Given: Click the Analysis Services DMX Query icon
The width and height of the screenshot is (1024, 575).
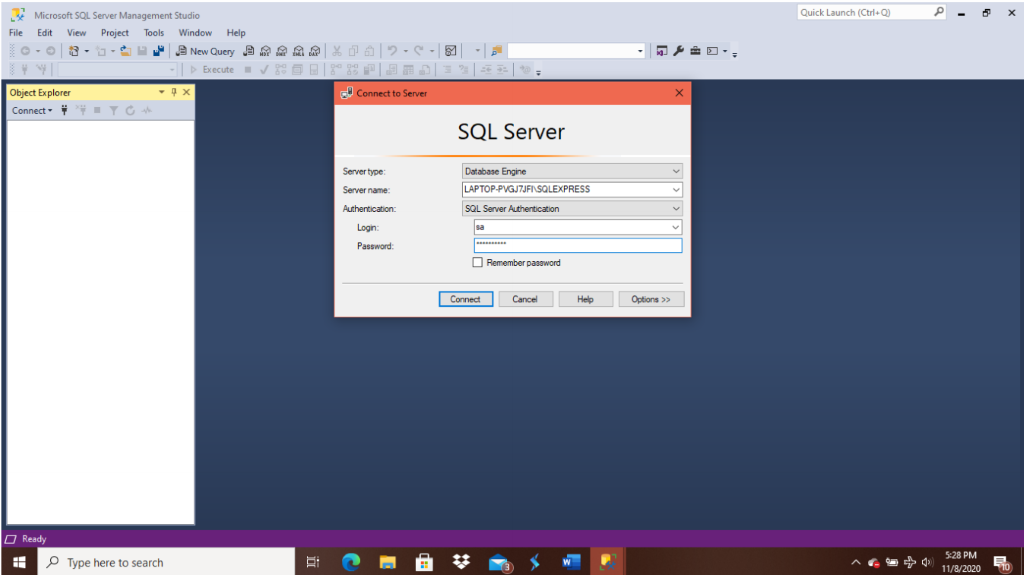Looking at the screenshot, I should point(281,51).
